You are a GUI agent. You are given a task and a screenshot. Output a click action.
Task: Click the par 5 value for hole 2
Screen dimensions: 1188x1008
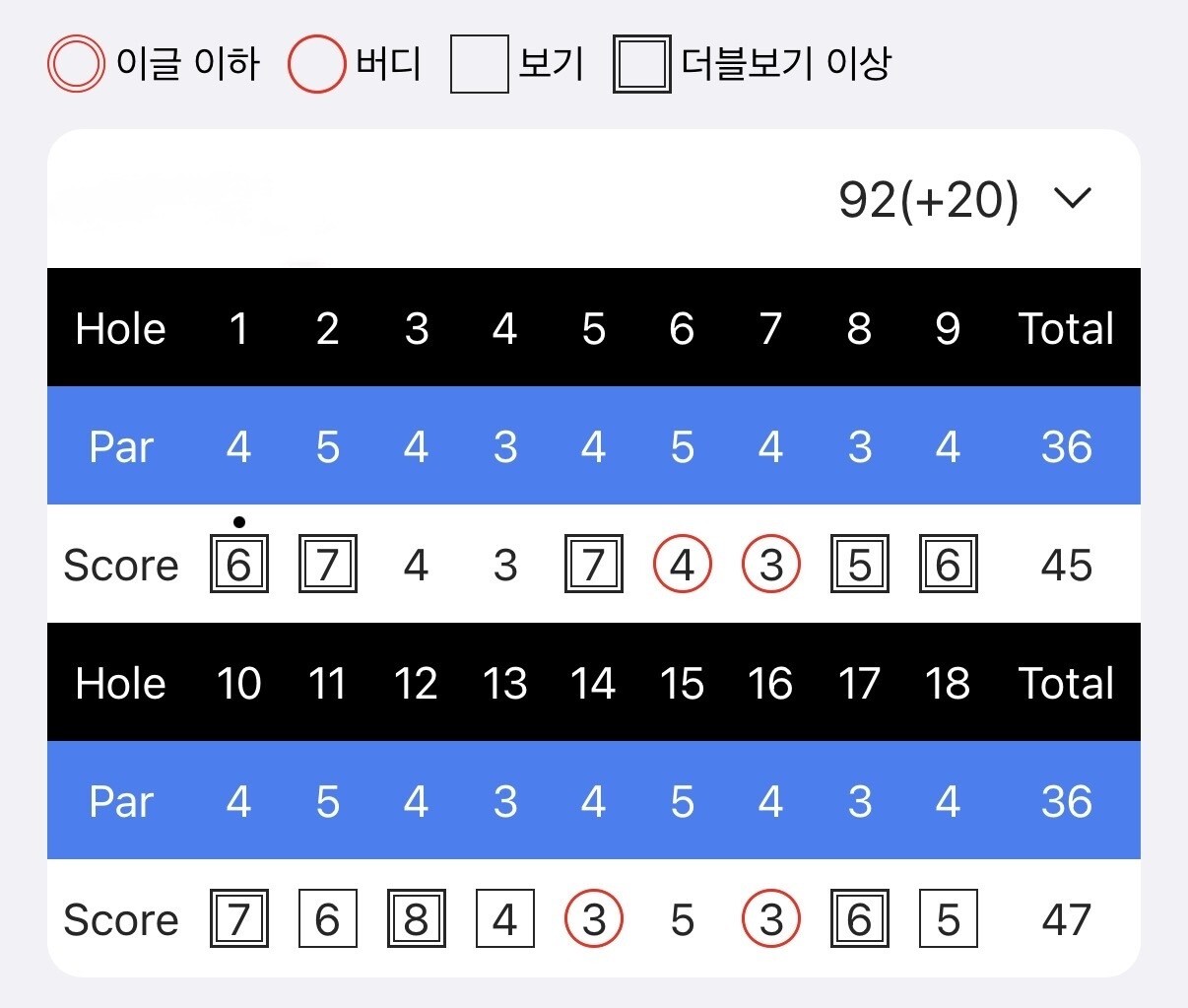coord(327,446)
